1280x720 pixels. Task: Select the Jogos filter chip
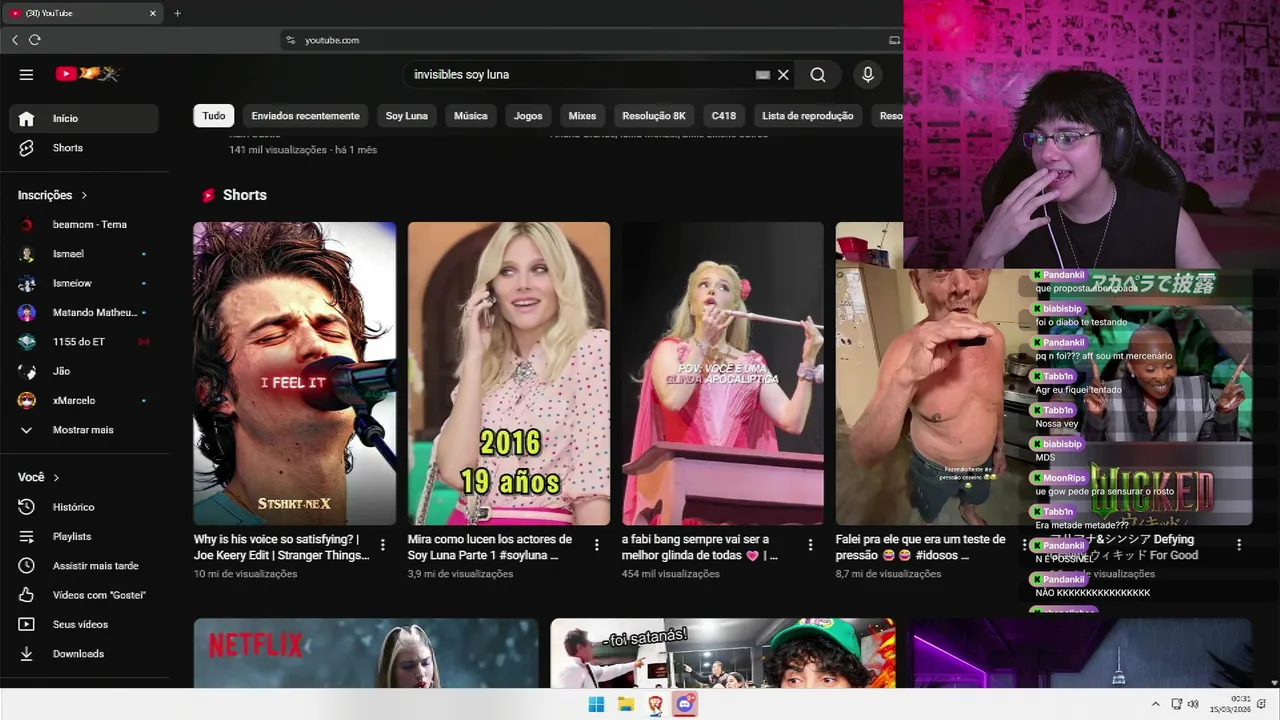click(528, 116)
